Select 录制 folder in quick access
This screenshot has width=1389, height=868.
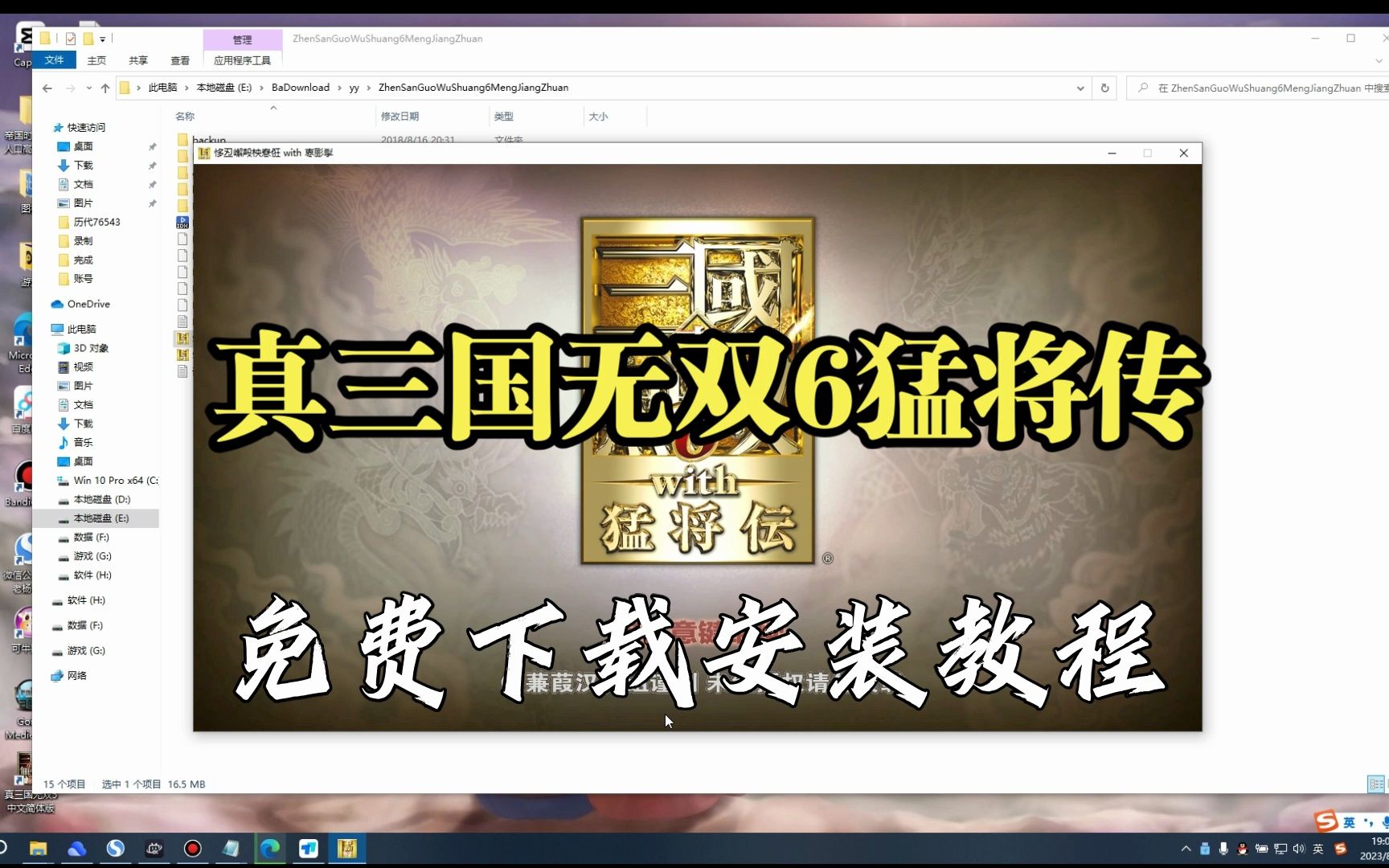83,241
